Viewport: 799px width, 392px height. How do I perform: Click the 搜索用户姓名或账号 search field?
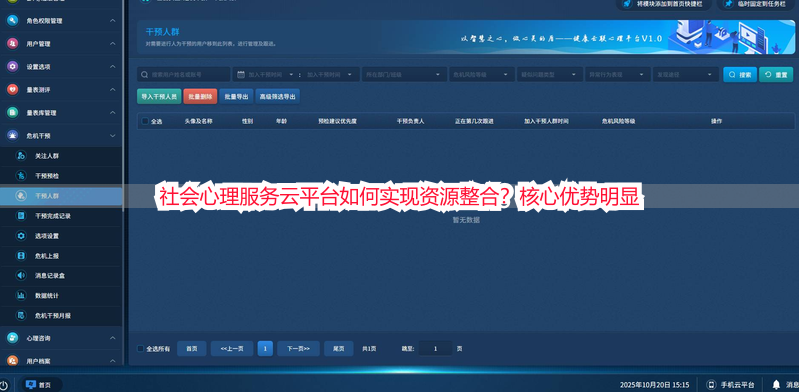pos(183,74)
